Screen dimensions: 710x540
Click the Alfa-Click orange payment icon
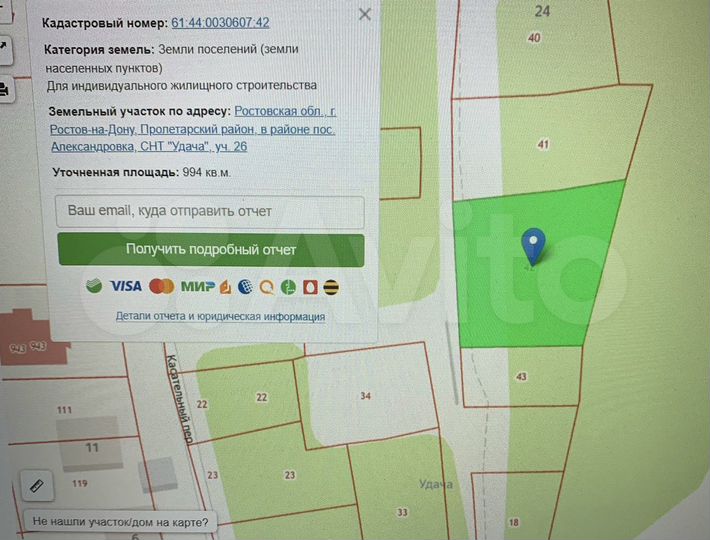pos(225,287)
